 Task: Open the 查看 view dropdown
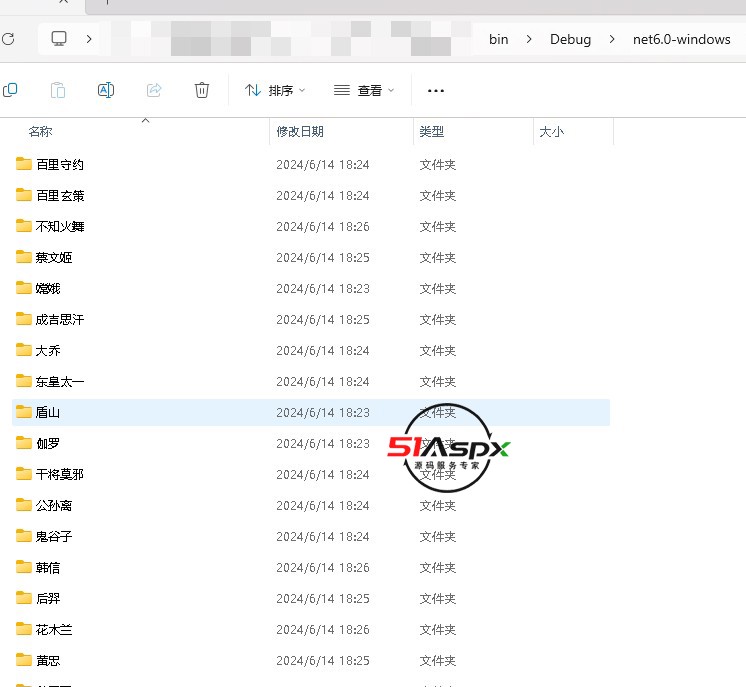point(364,90)
